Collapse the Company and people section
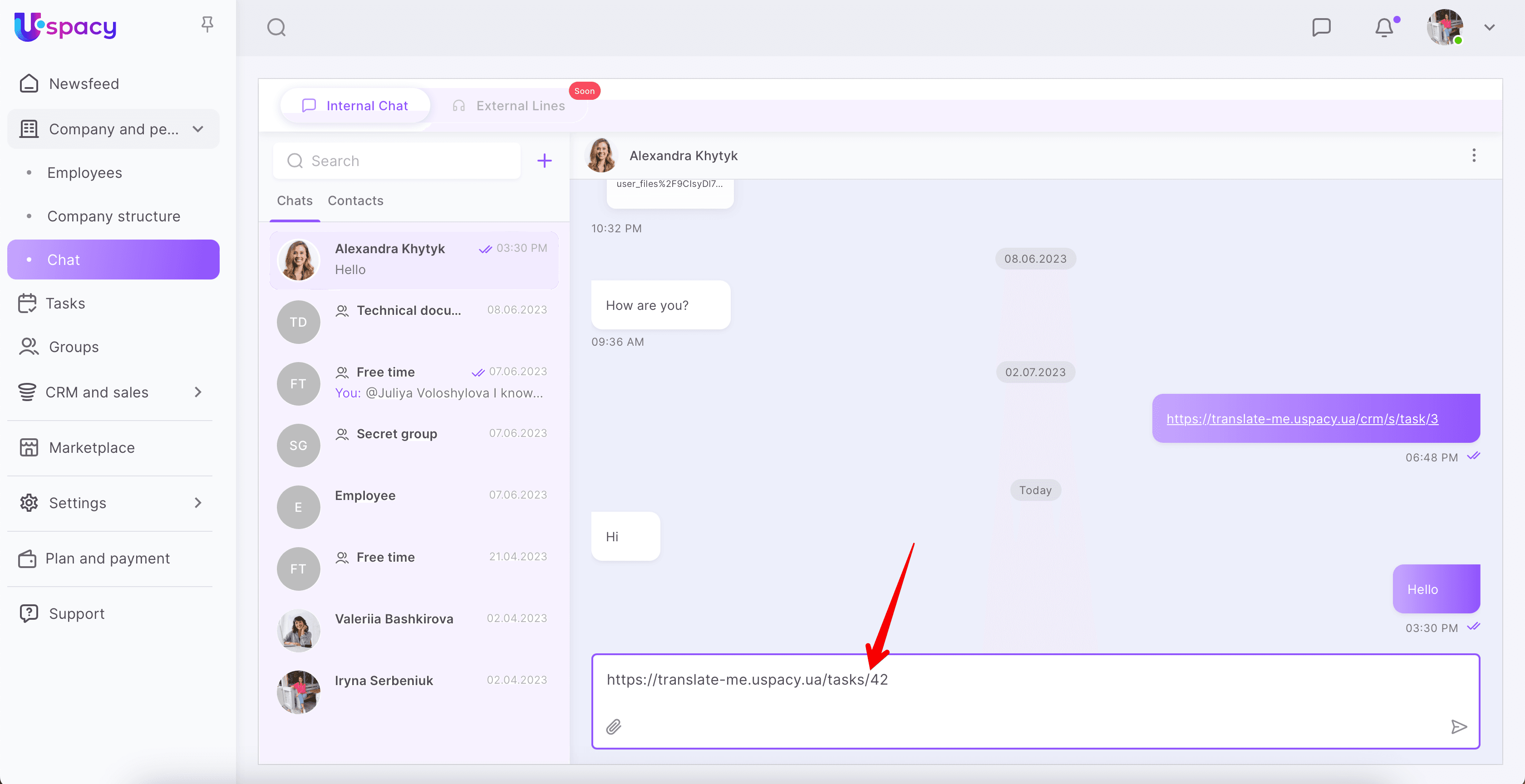 (x=198, y=129)
